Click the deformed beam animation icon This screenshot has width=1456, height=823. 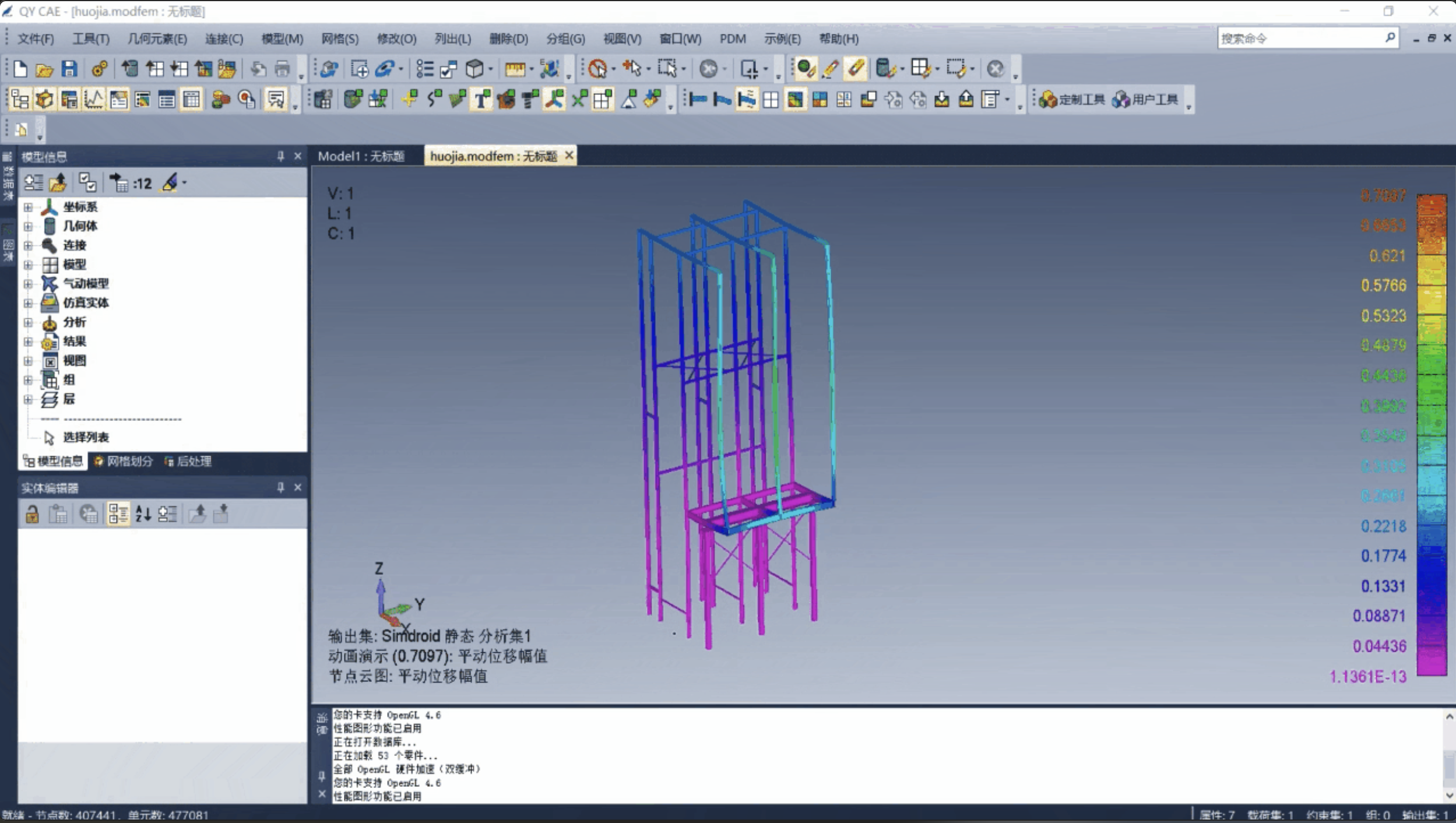[x=747, y=99]
